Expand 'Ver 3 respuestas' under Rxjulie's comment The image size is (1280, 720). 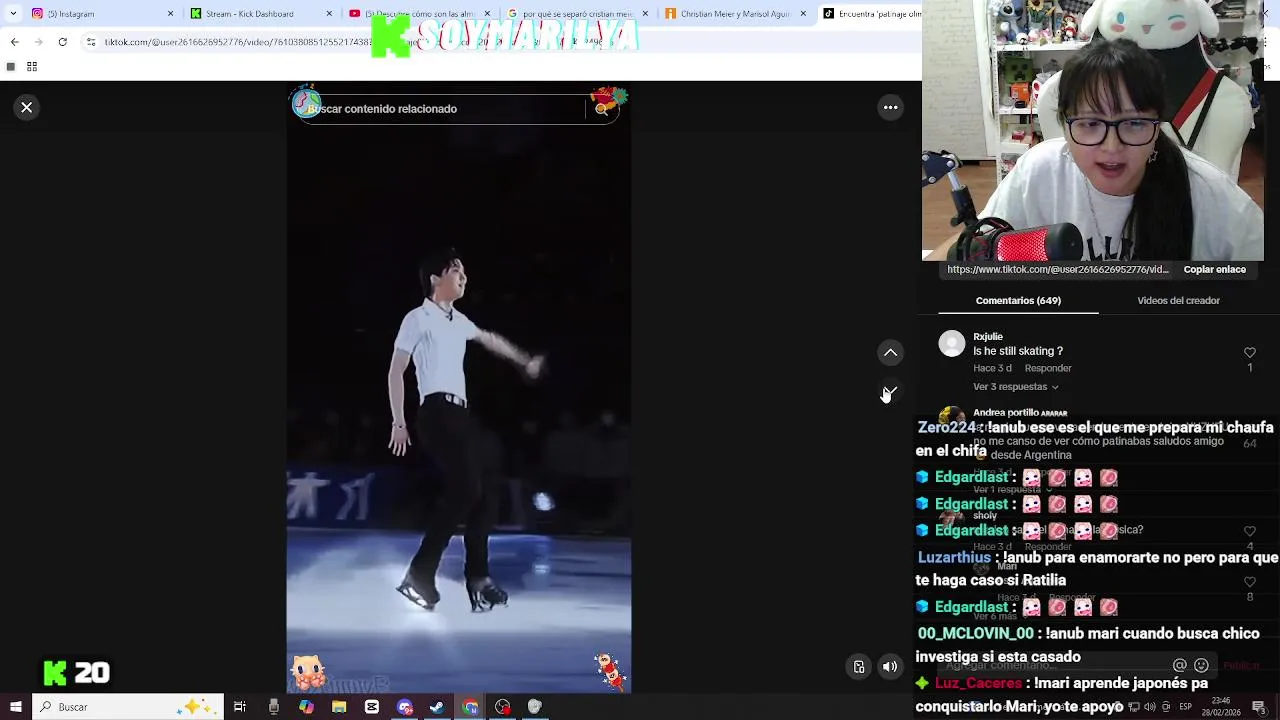point(1015,387)
